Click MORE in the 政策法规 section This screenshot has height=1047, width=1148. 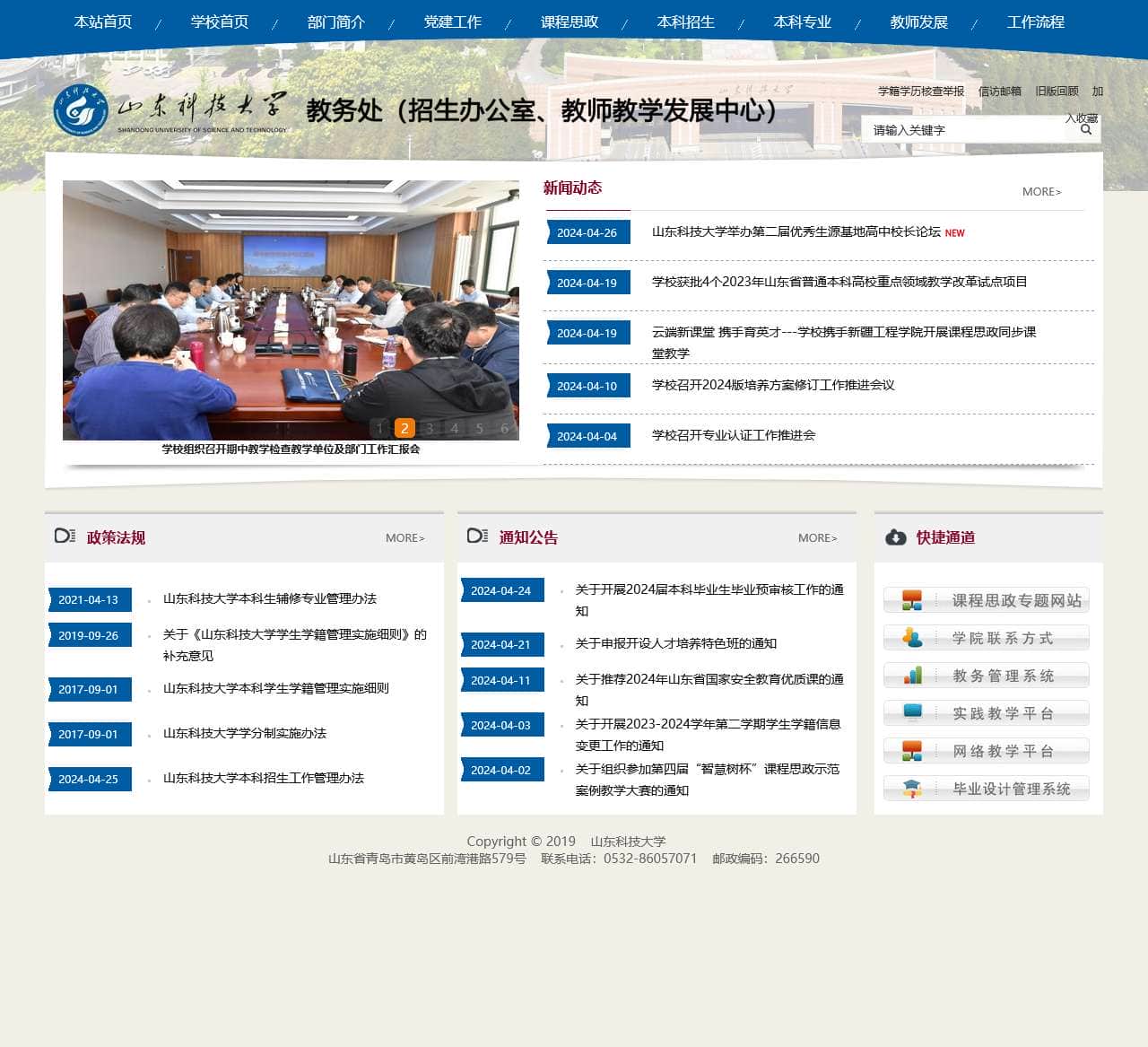pyautogui.click(x=404, y=538)
